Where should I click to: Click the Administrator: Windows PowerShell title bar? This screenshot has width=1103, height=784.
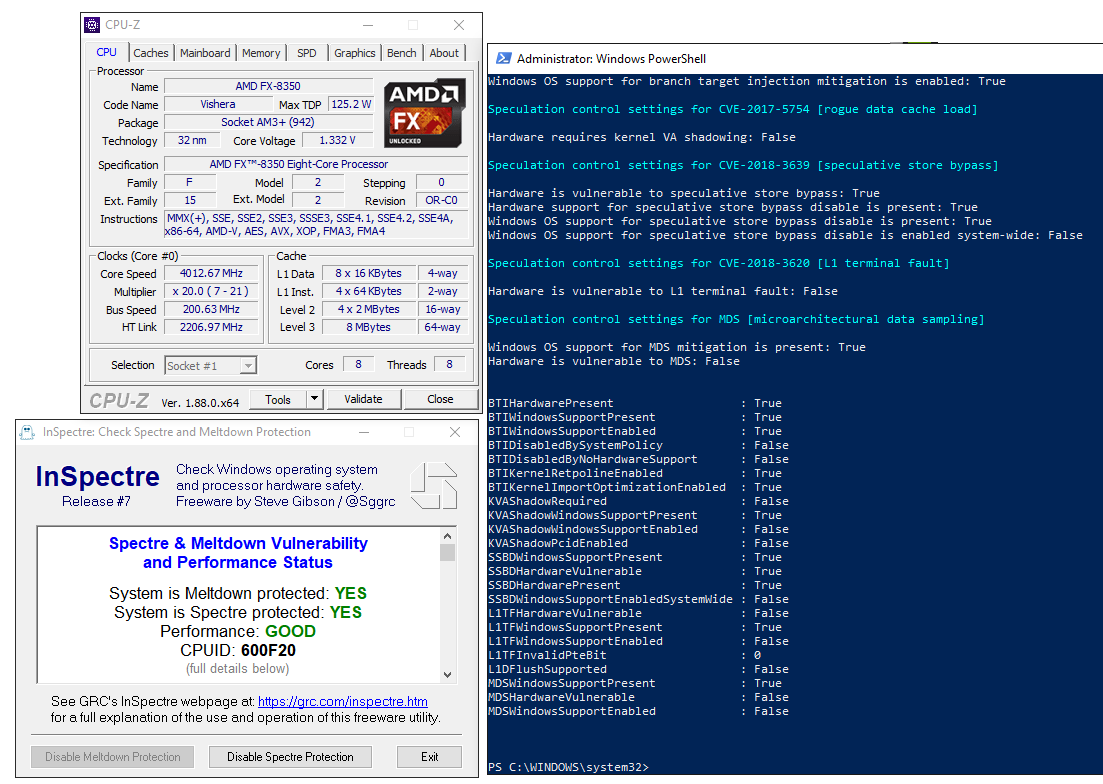tap(795, 58)
